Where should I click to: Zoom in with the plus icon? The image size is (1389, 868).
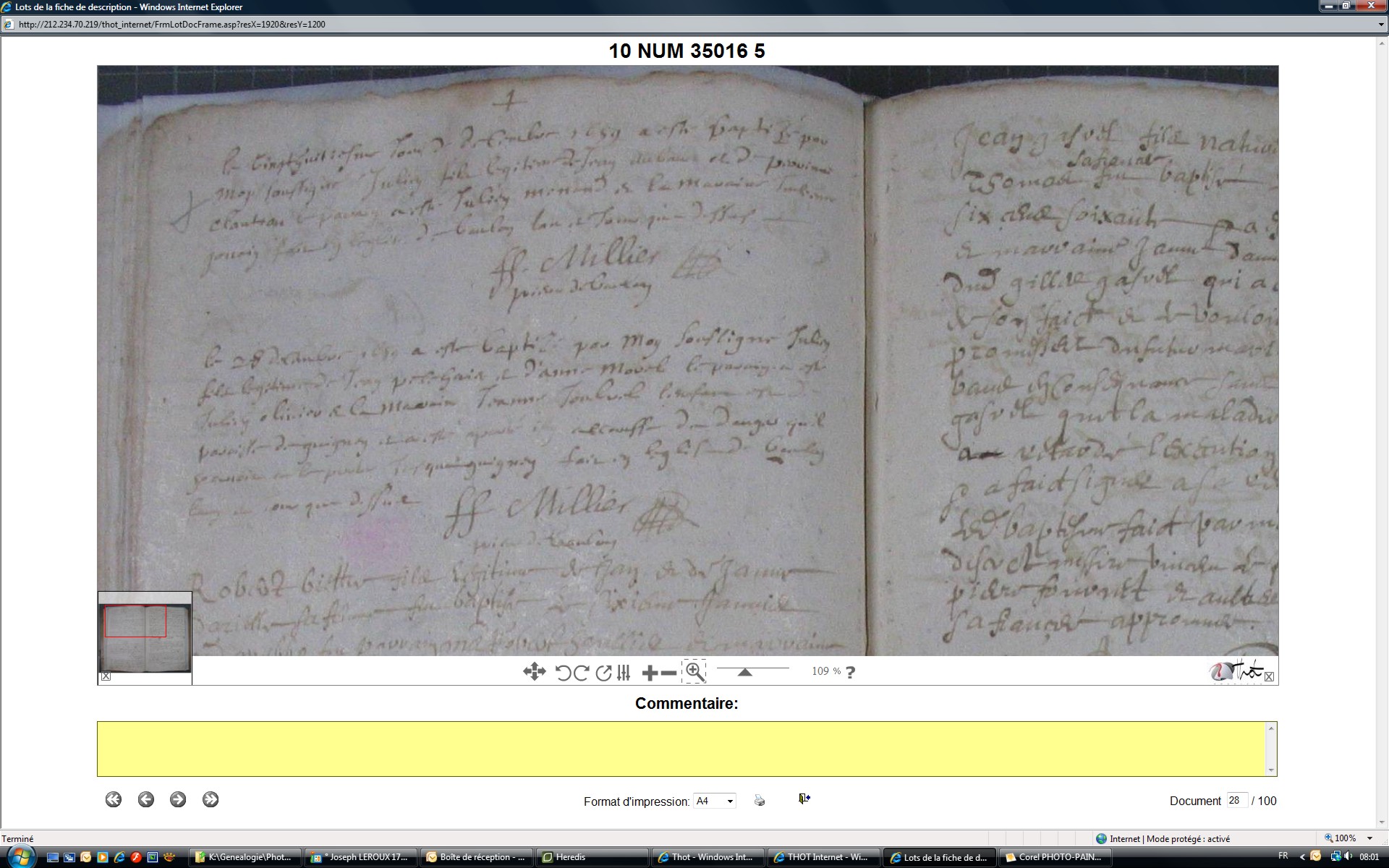(649, 673)
